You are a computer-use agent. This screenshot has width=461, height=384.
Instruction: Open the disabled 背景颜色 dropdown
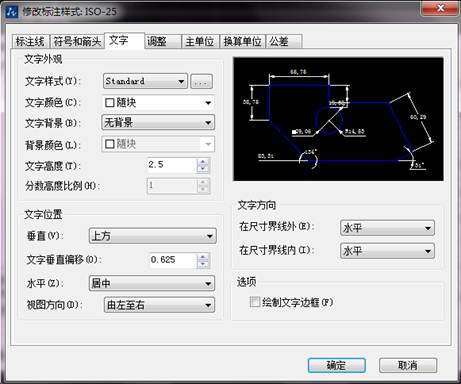click(x=158, y=144)
